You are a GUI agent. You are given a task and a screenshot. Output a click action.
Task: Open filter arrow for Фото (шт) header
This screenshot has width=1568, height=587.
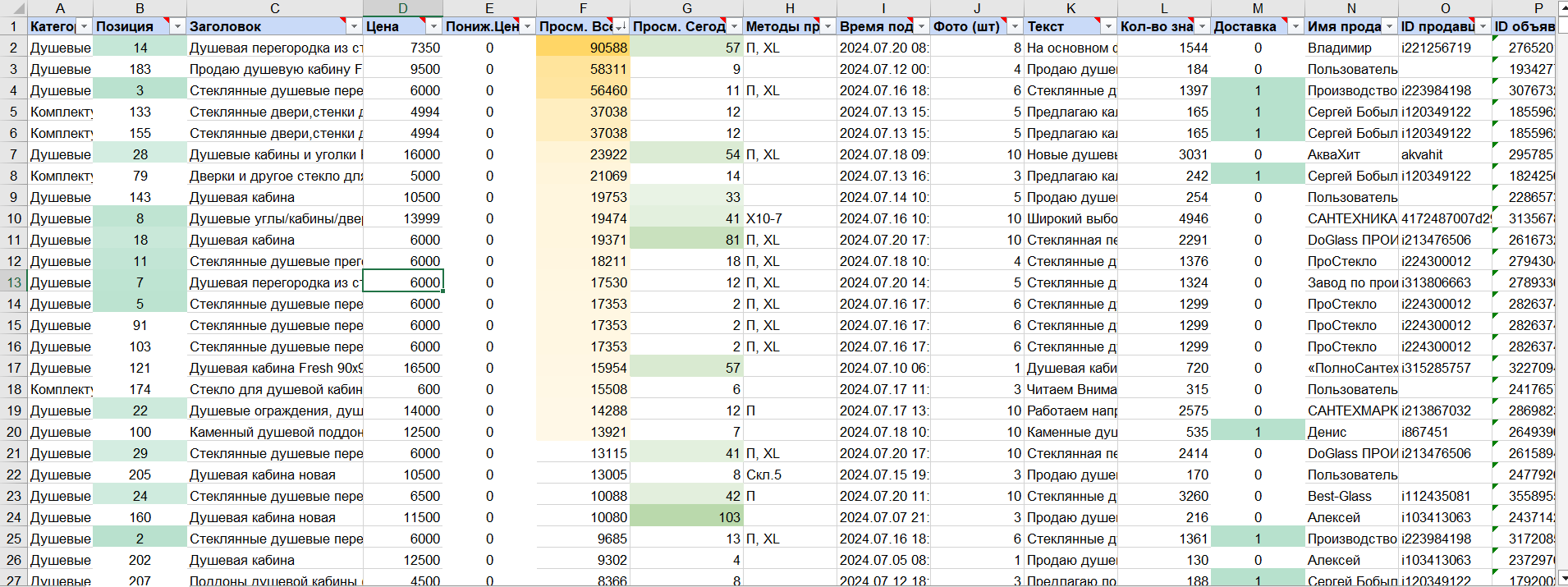pyautogui.click(x=1015, y=27)
